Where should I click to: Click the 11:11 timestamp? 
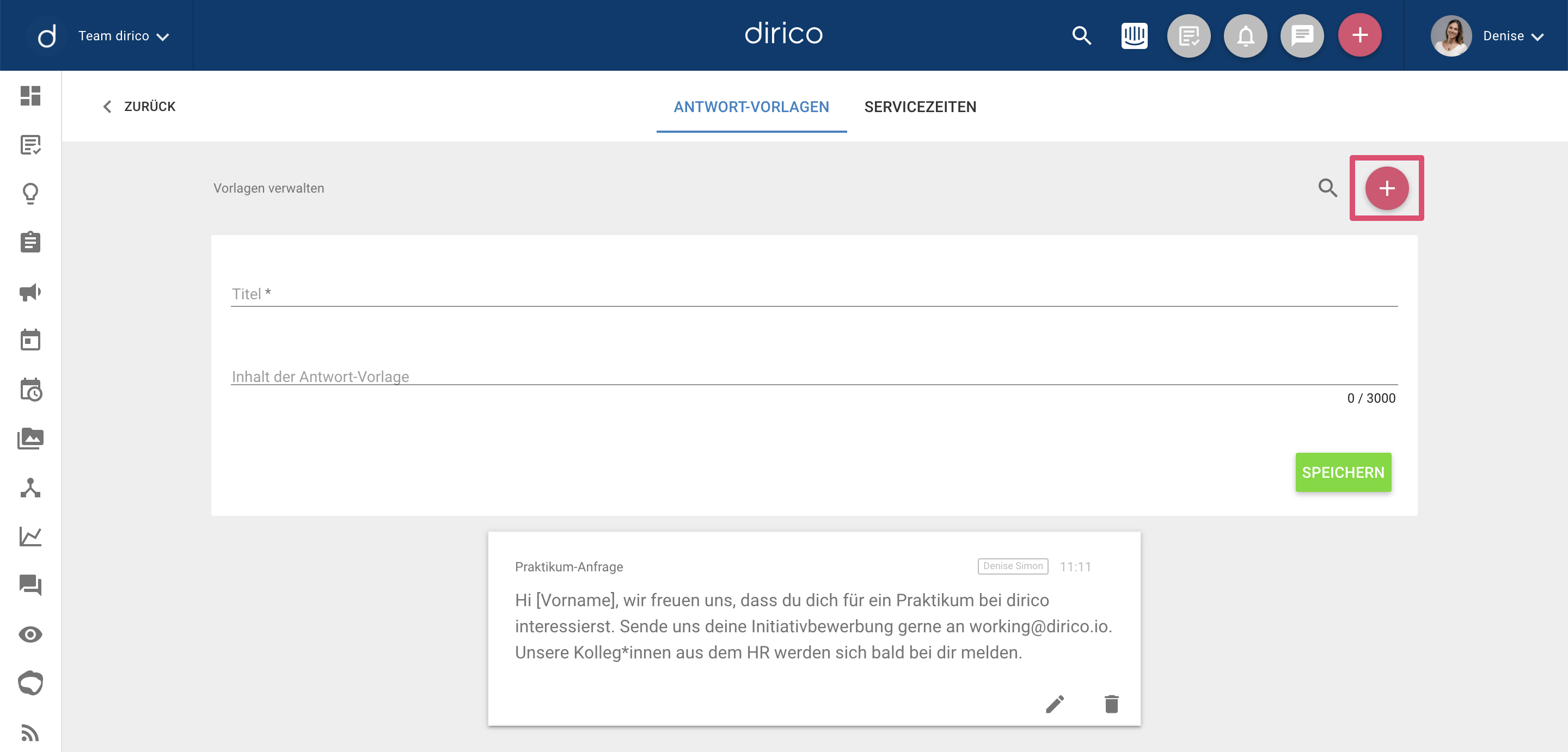(1075, 567)
